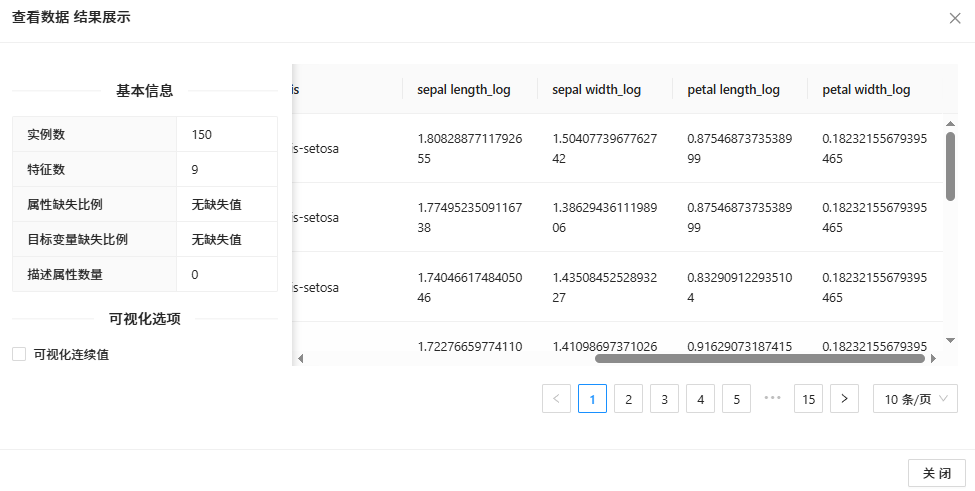Click the horizontal scrollbar's left arrow
975x491 pixels.
click(x=299, y=358)
